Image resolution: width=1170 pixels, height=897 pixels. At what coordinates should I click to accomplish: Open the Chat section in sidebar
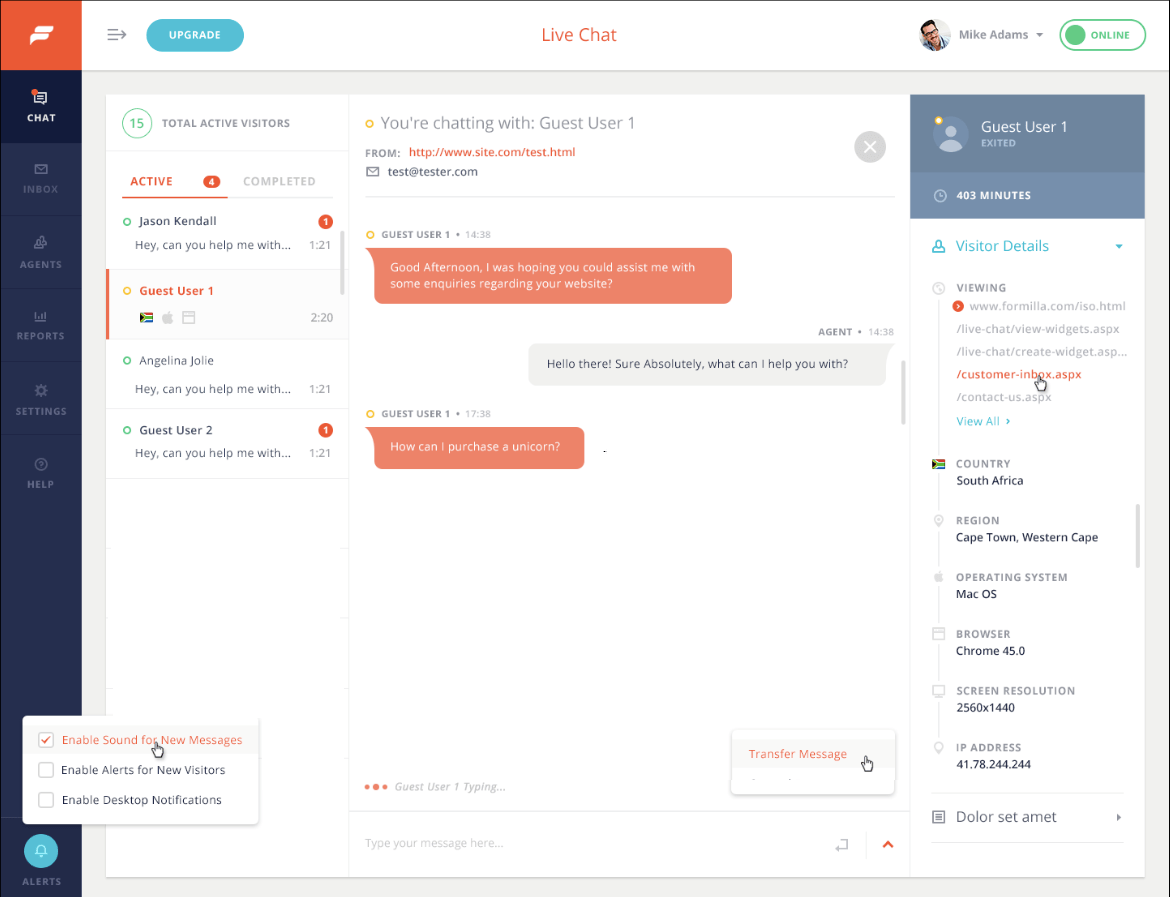click(x=41, y=106)
